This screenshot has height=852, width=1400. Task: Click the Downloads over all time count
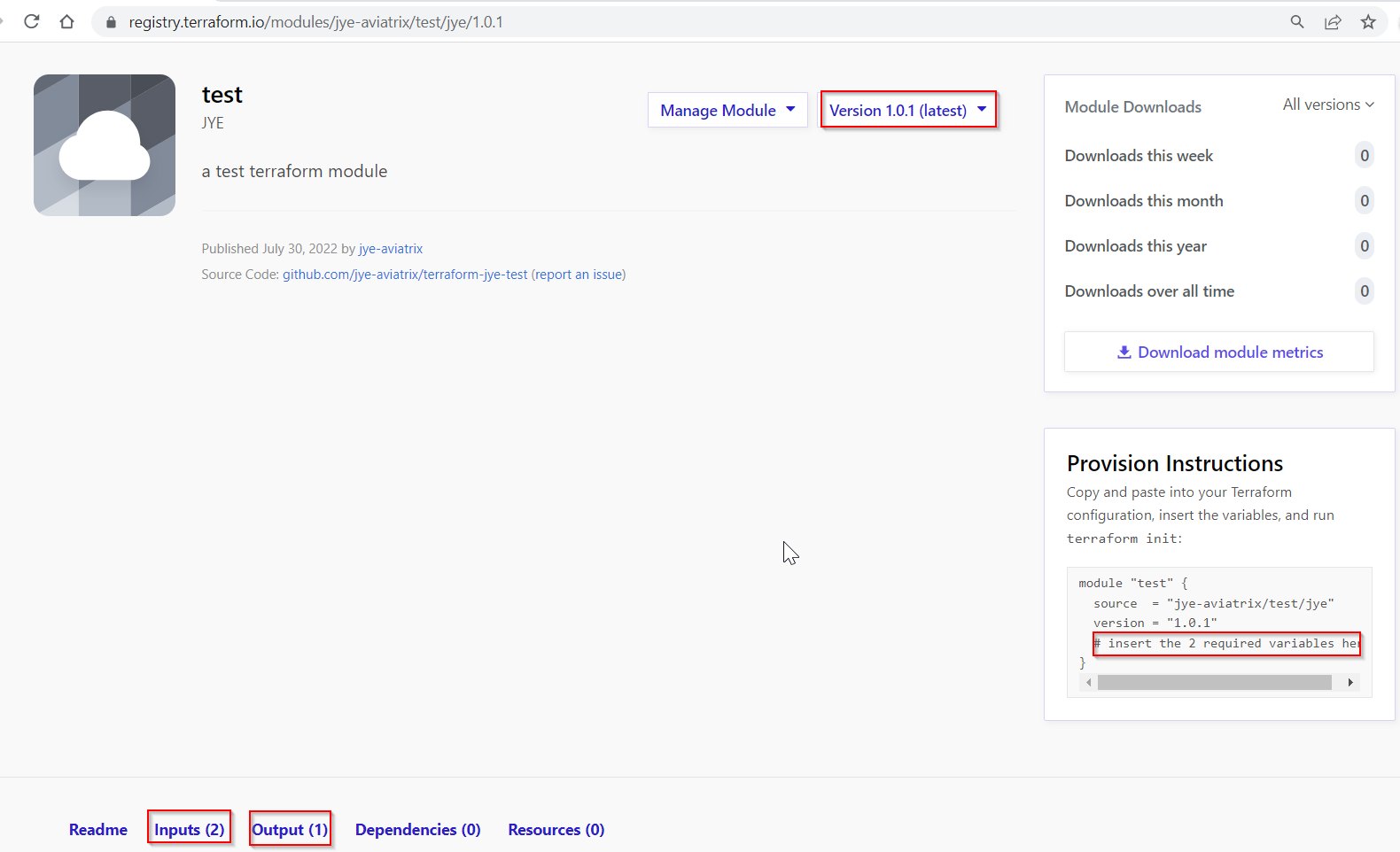click(1365, 291)
